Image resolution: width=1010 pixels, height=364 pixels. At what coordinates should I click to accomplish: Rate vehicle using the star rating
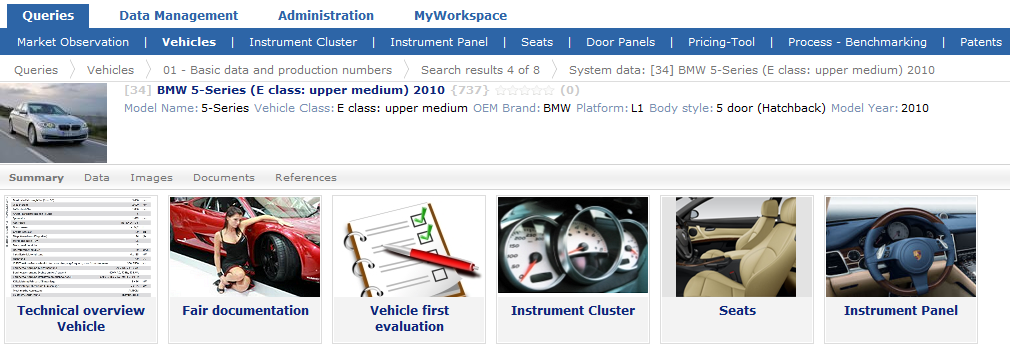(524, 91)
